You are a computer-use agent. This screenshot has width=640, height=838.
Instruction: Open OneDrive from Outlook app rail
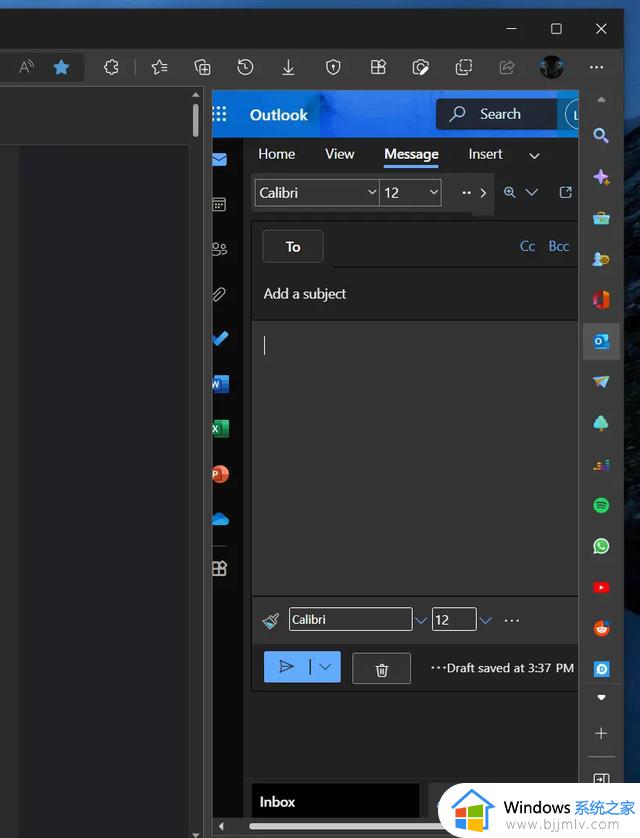coord(220,519)
